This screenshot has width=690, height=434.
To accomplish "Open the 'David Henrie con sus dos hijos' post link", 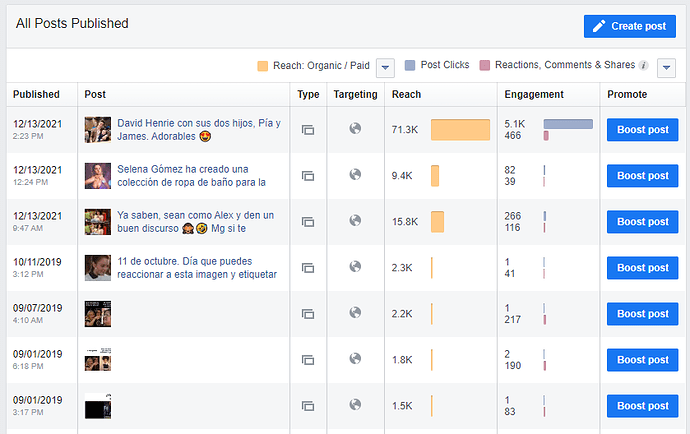I will pyautogui.click(x=199, y=129).
